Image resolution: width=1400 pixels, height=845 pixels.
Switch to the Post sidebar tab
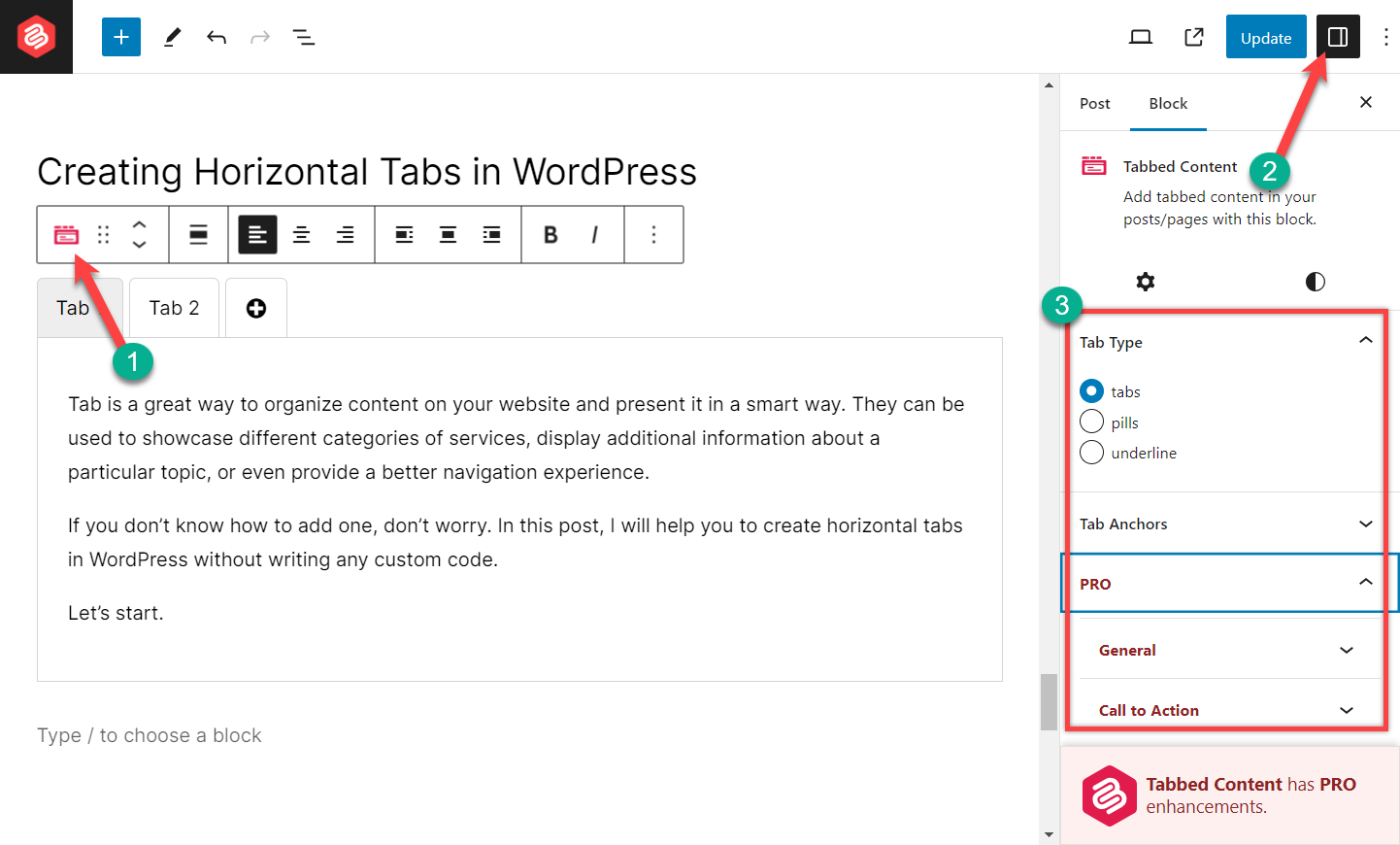point(1094,103)
